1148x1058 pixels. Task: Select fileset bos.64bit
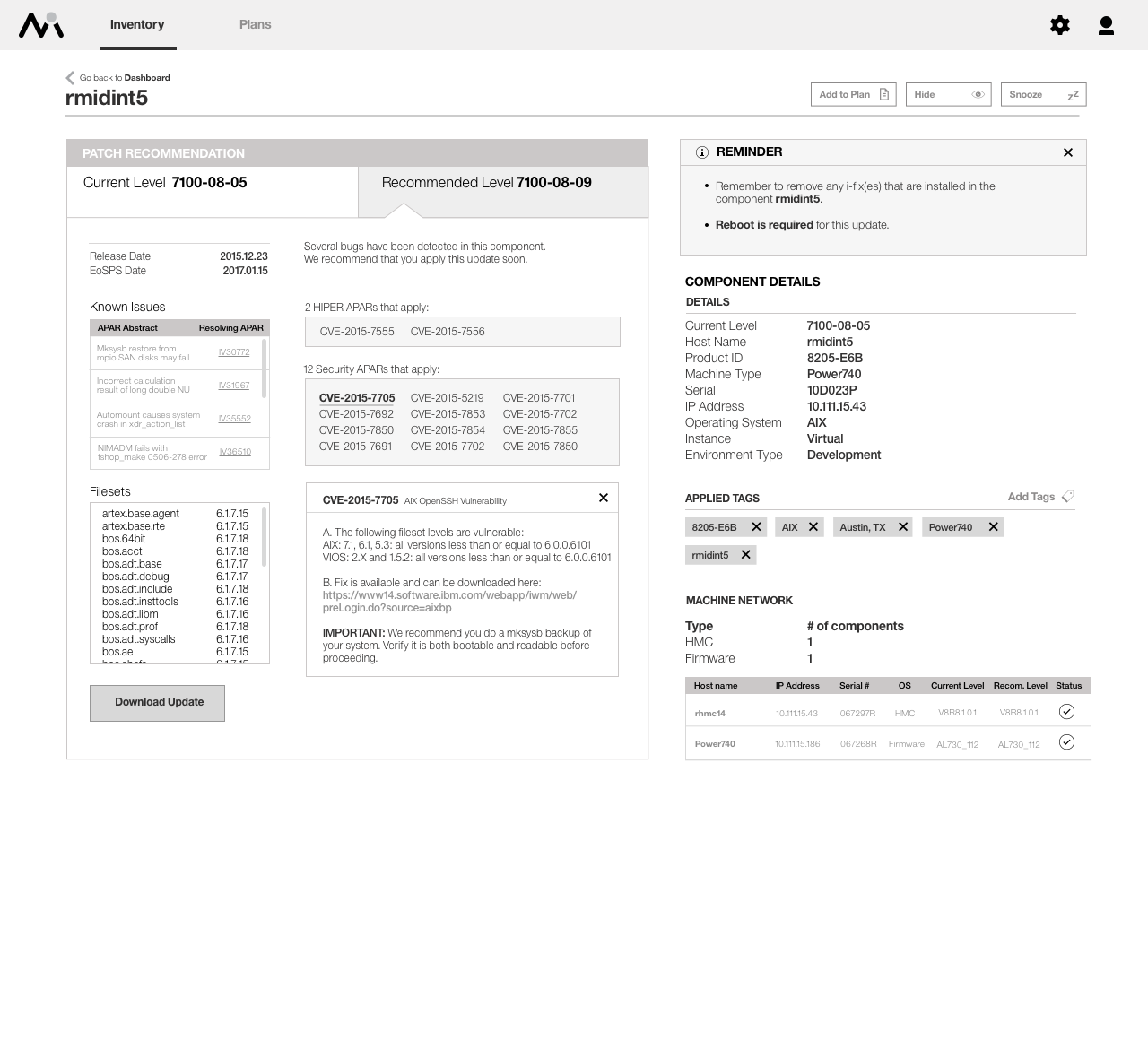(124, 539)
